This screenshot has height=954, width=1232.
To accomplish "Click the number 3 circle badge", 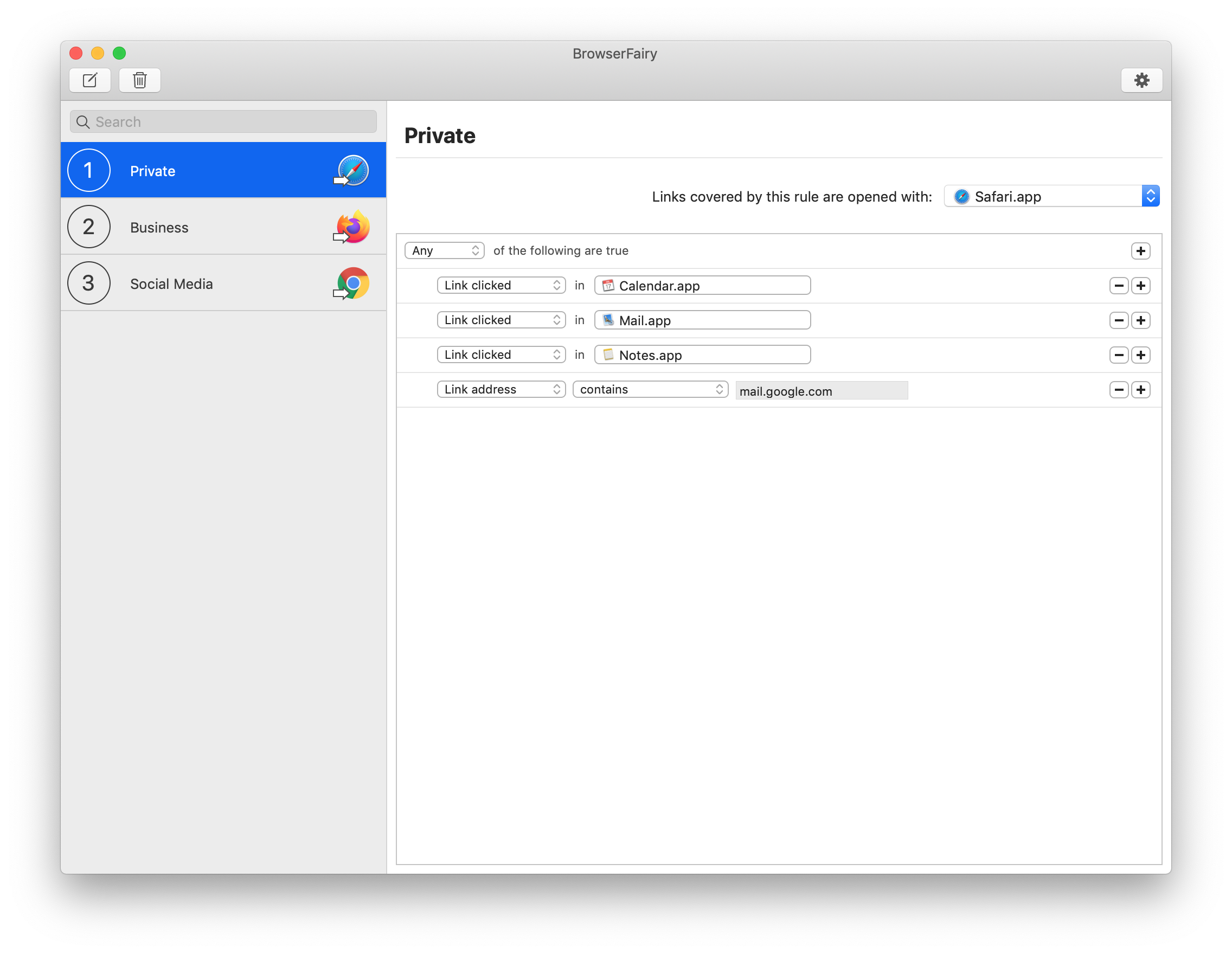I will (x=88, y=283).
